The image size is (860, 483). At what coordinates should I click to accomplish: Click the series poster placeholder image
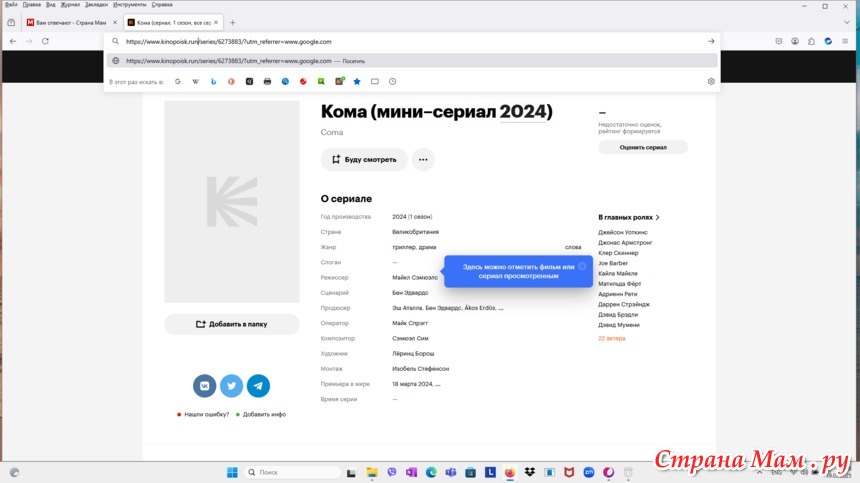232,201
